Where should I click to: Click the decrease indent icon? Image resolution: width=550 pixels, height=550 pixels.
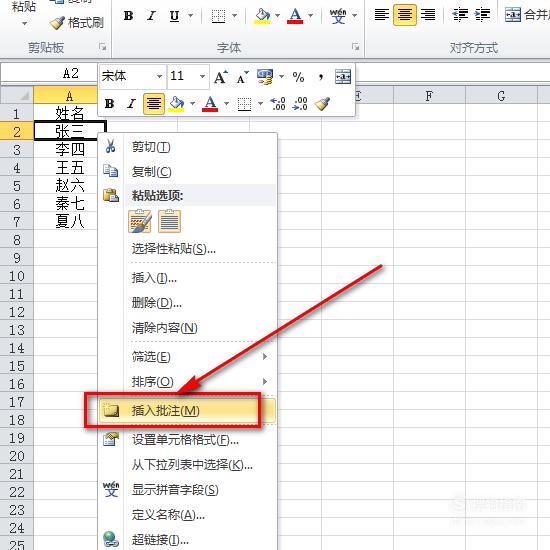[x=460, y=15]
